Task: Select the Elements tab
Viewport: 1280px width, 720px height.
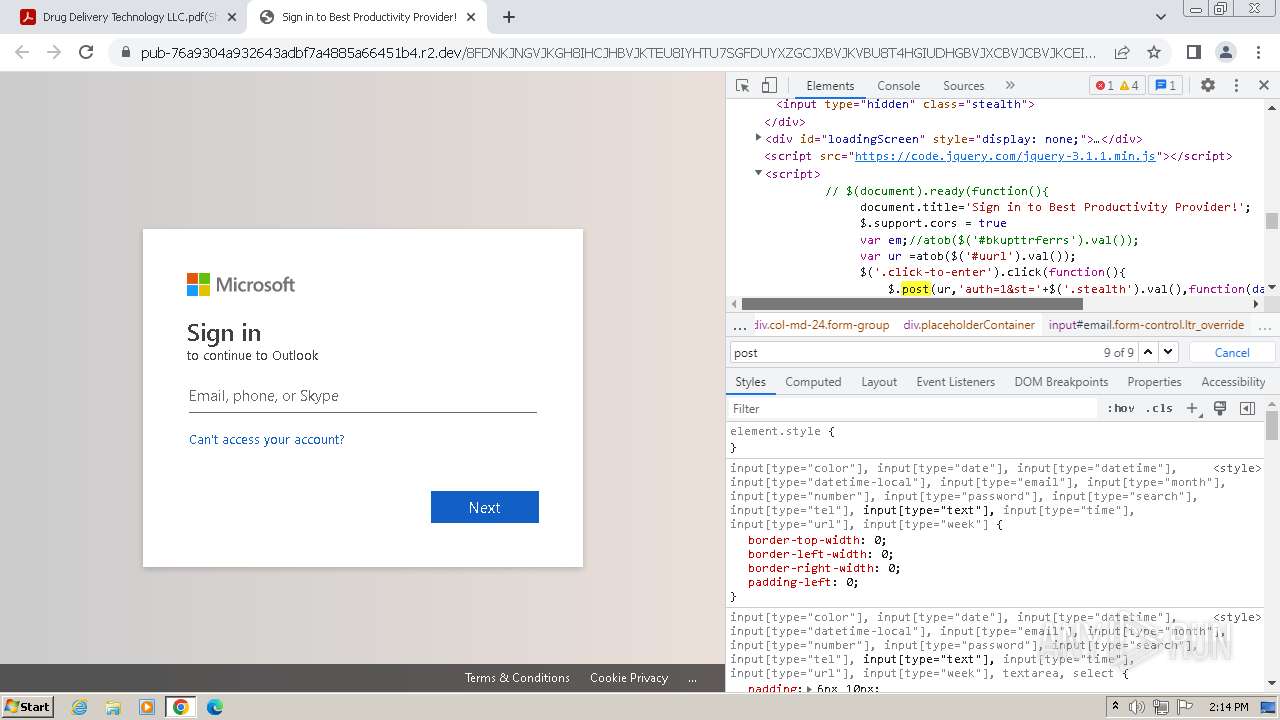Action: point(830,86)
